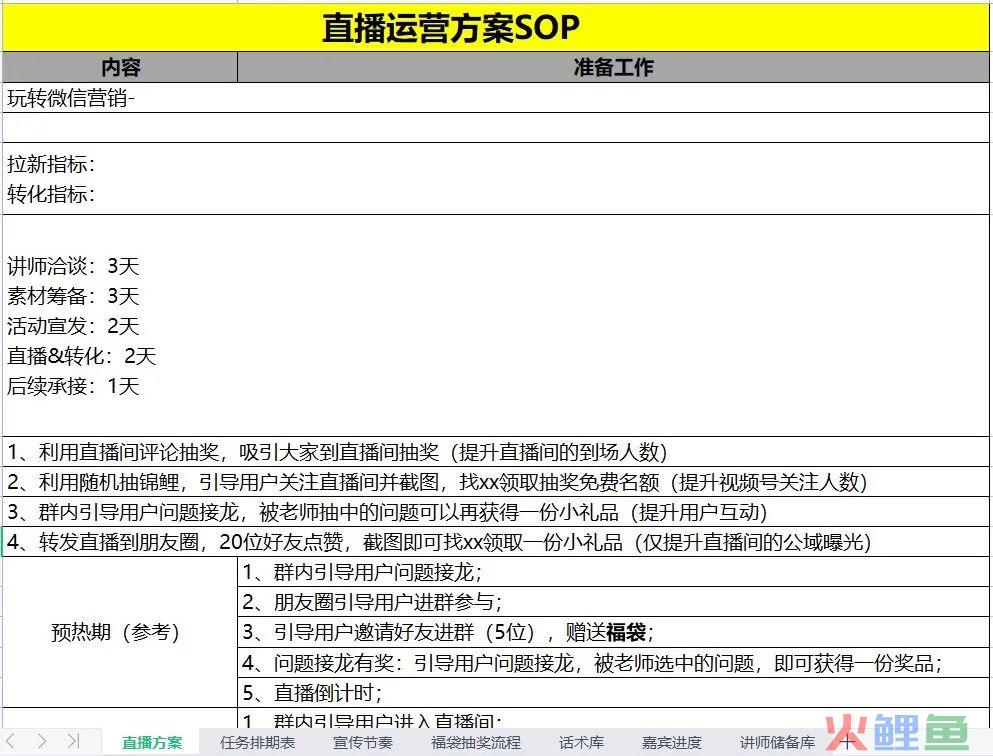Click the line 直播&转化: 2天
Screen dimensions: 993x756
(x=82, y=356)
